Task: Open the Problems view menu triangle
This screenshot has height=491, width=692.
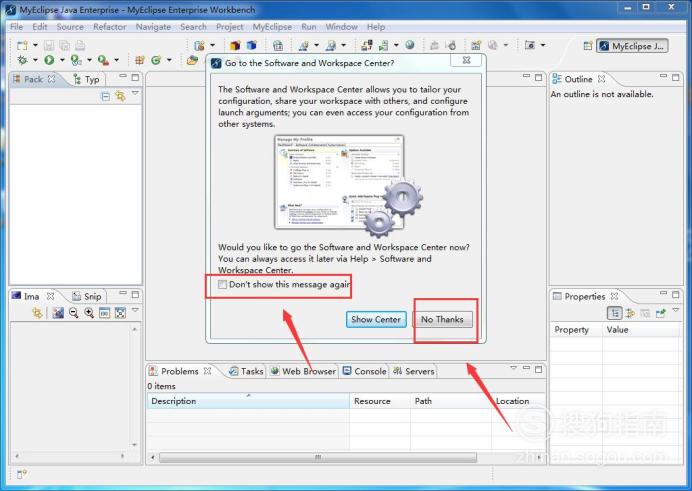Action: click(x=513, y=368)
